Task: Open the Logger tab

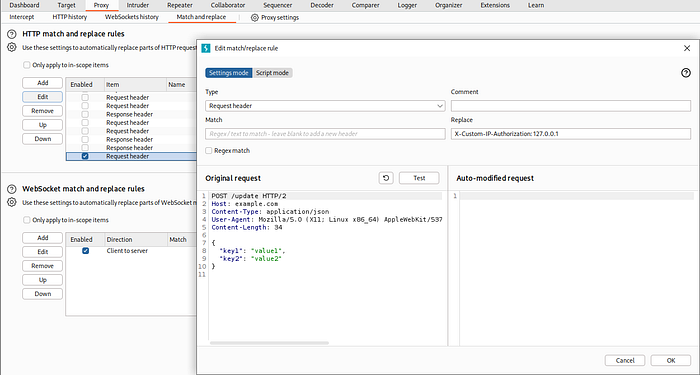Action: coord(407,5)
